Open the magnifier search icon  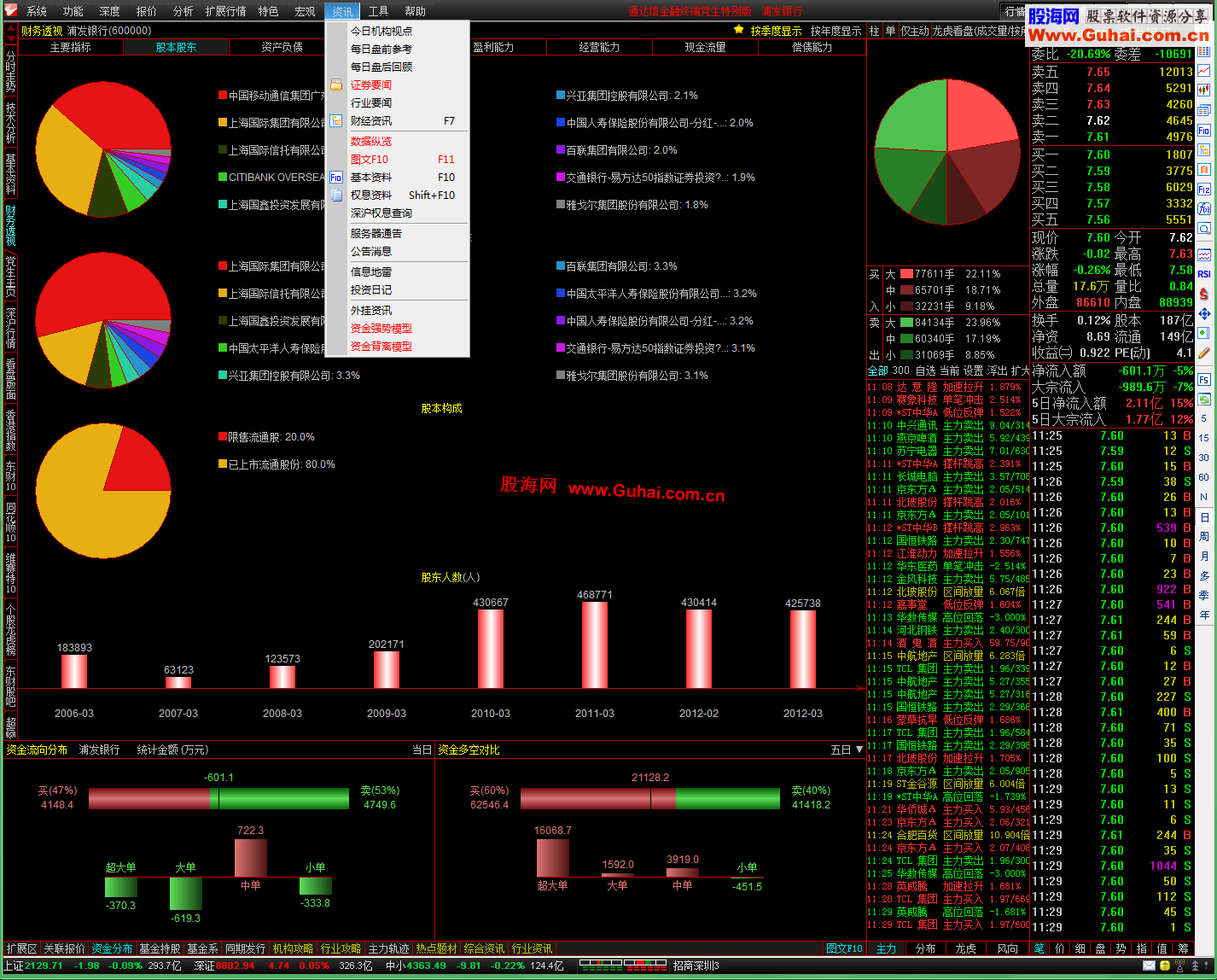[x=1203, y=229]
